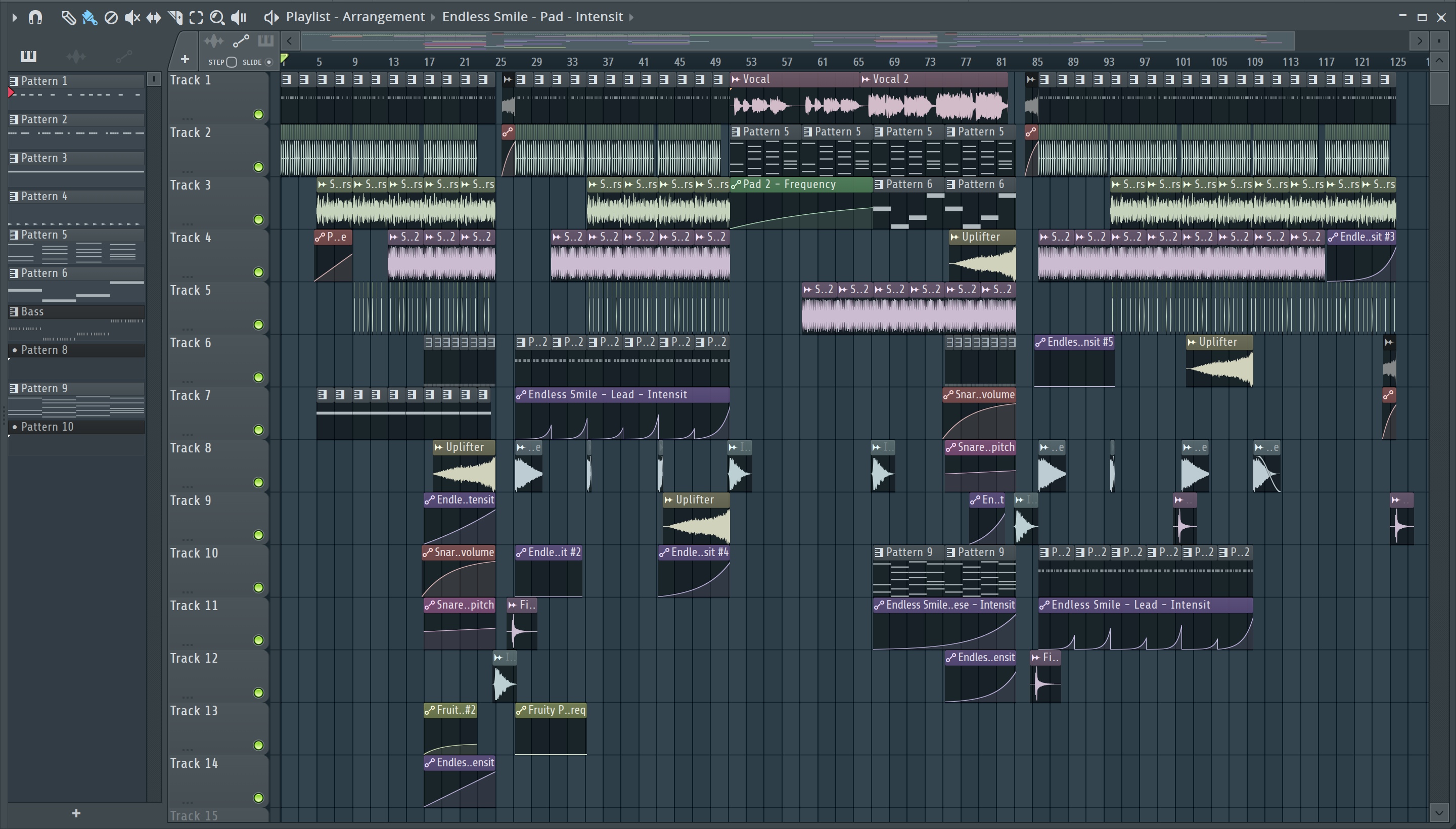Screen dimensions: 1456x829
Task: Select the Paint brush tool
Action: (x=89, y=18)
